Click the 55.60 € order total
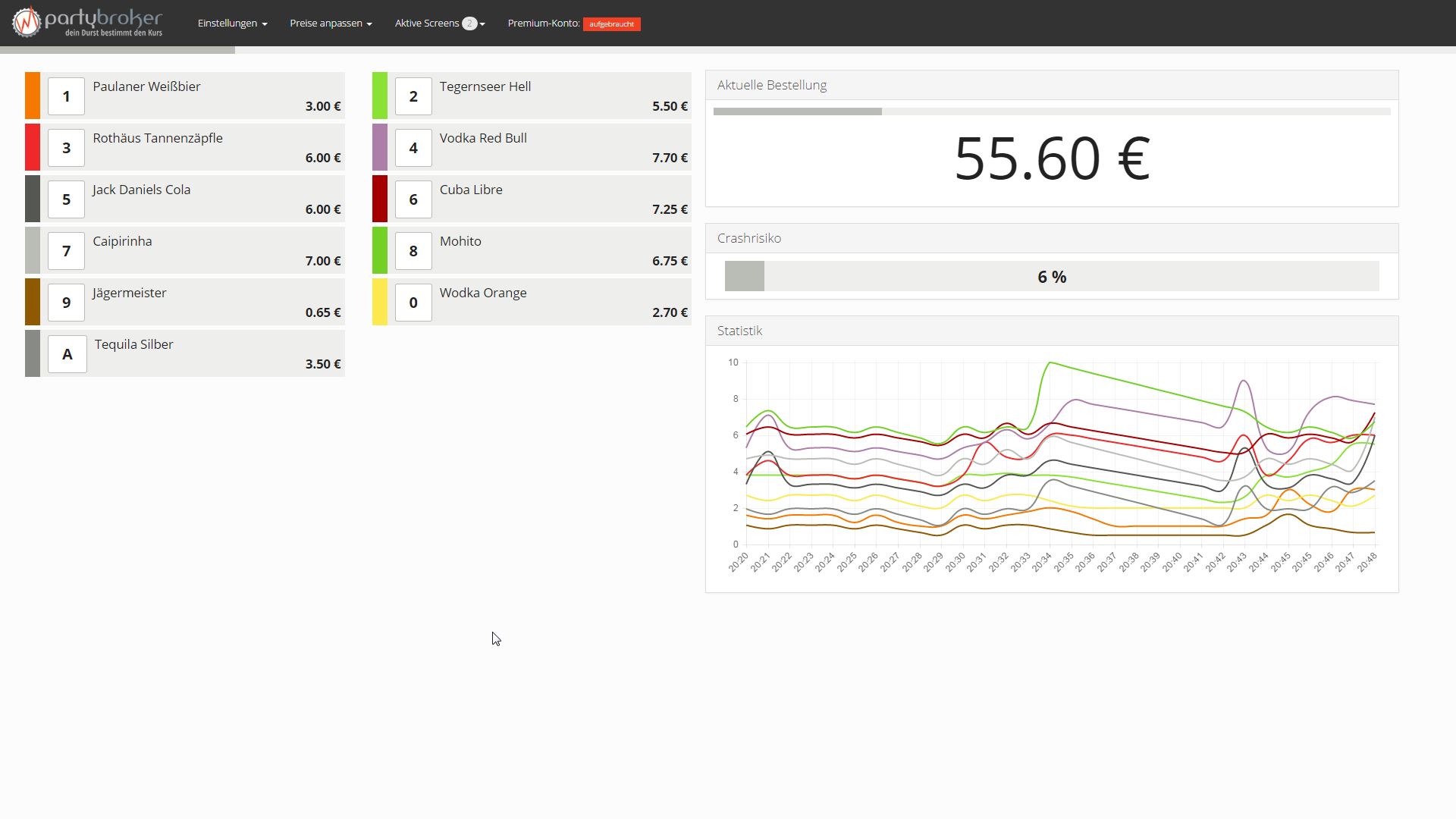1456x819 pixels. (x=1052, y=158)
